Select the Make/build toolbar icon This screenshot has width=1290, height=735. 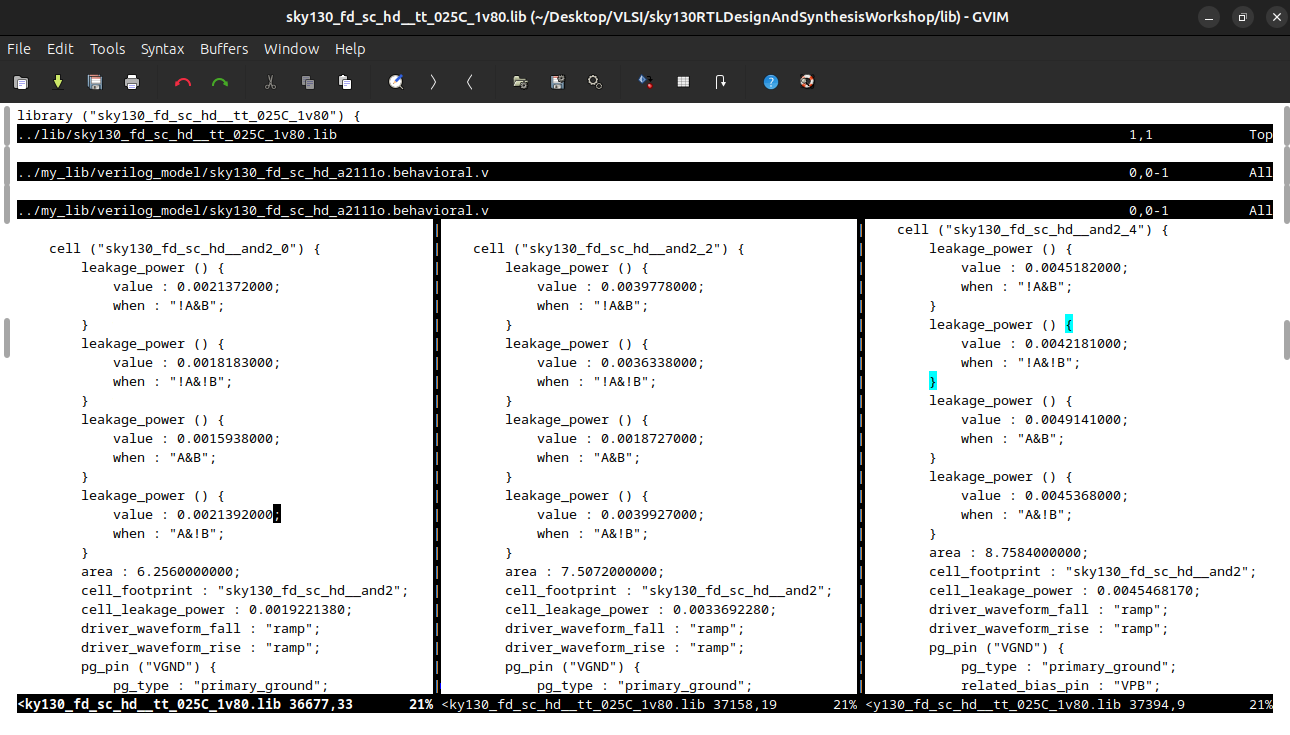pyautogui.click(x=645, y=82)
